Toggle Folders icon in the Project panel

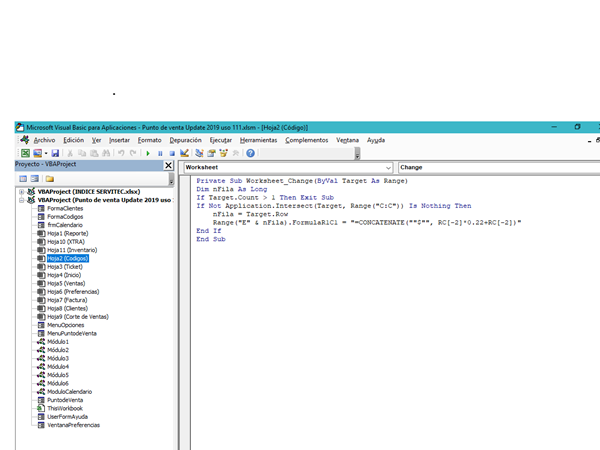click(x=50, y=179)
